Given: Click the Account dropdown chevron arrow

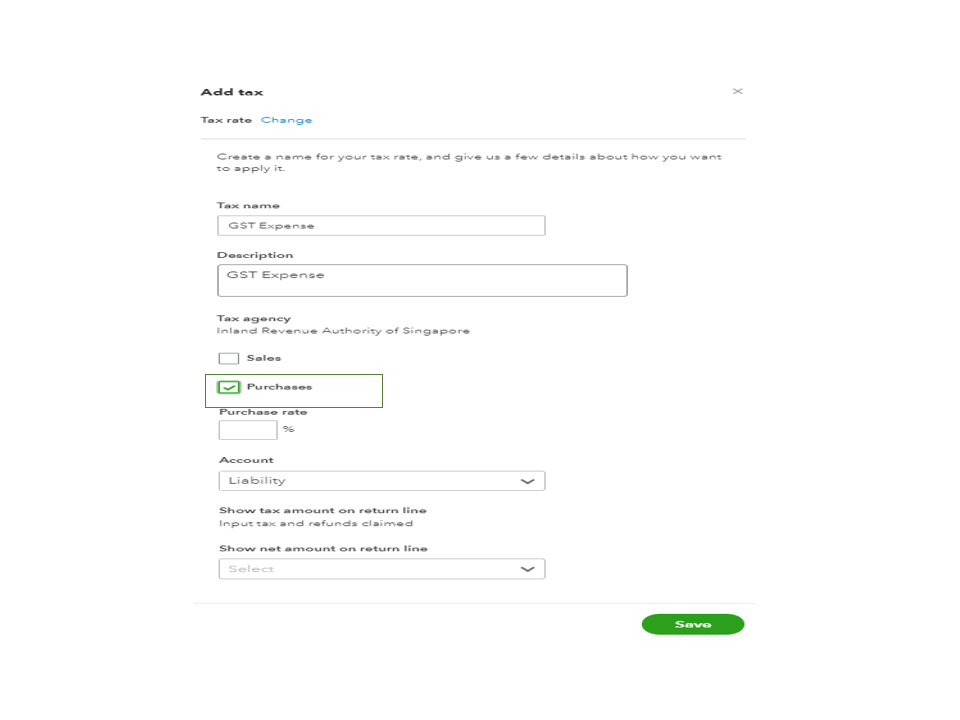Looking at the screenshot, I should [528, 481].
